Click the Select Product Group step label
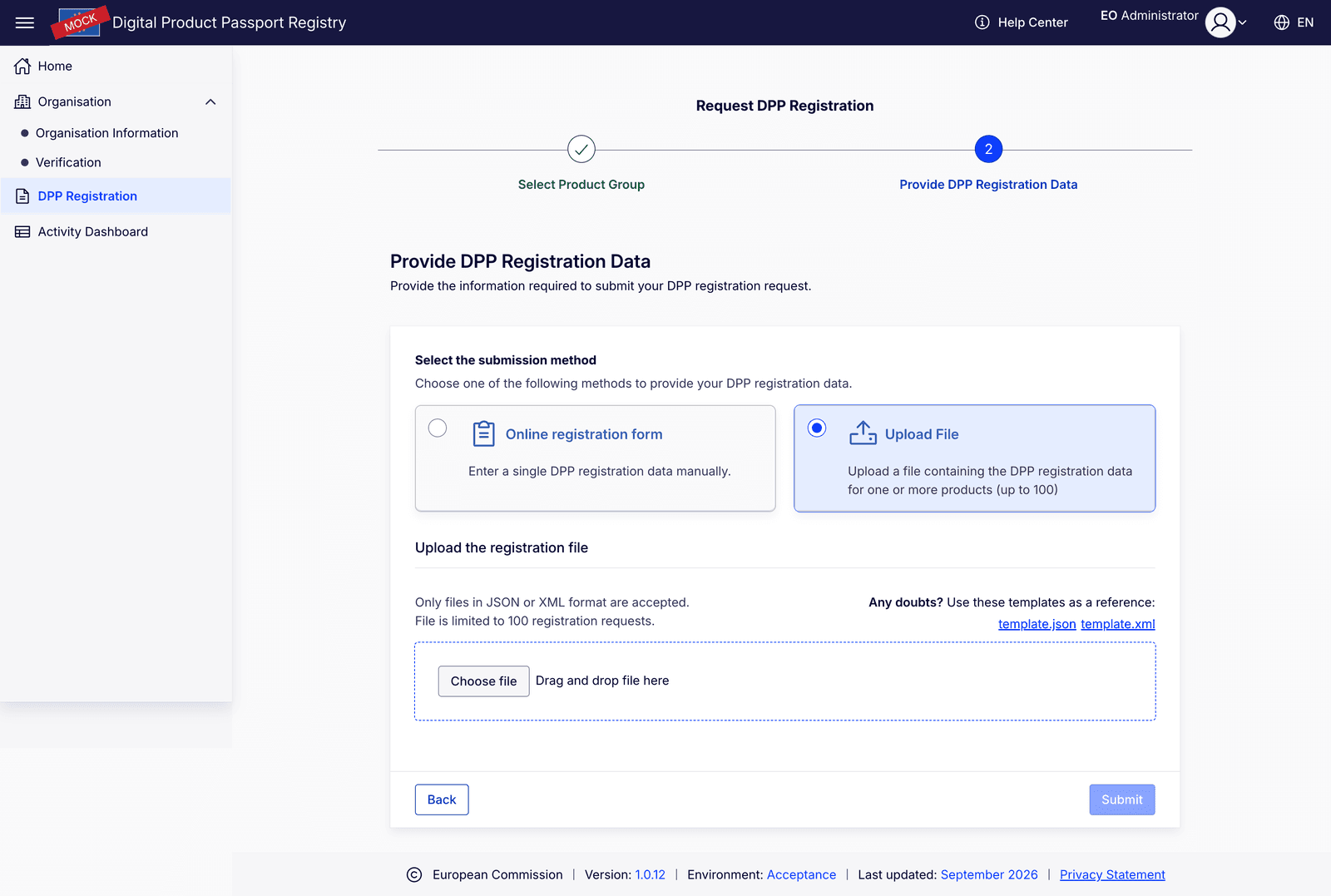 pos(581,185)
